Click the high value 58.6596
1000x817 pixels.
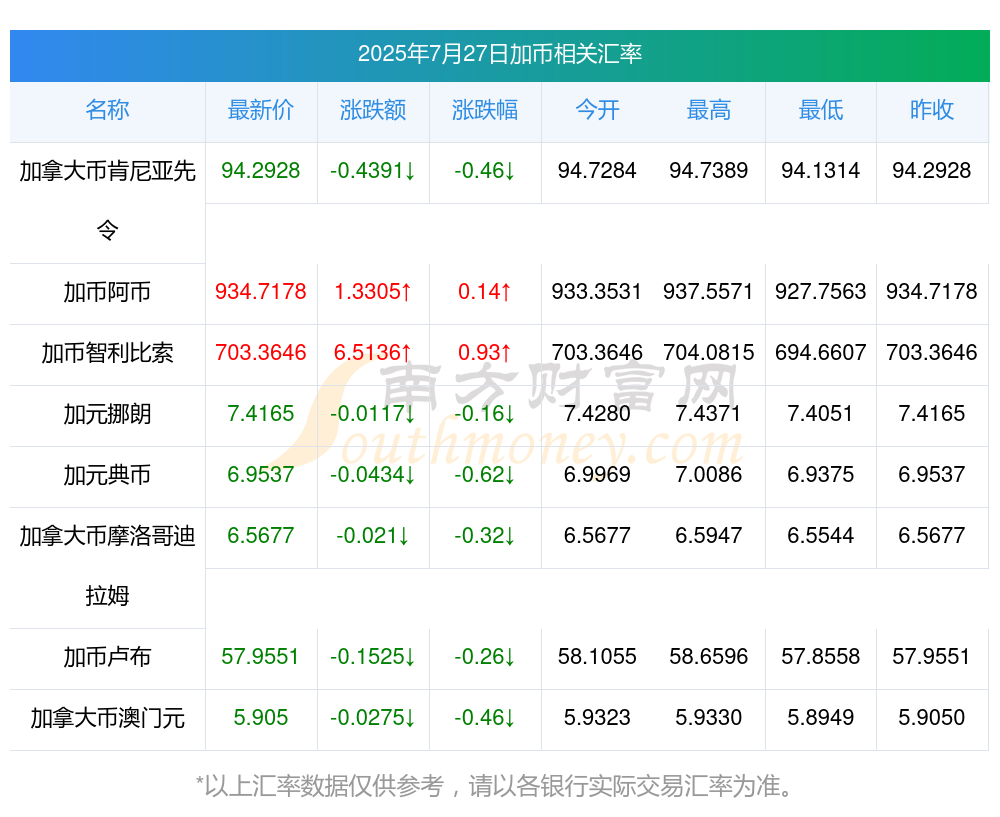pyautogui.click(x=709, y=657)
